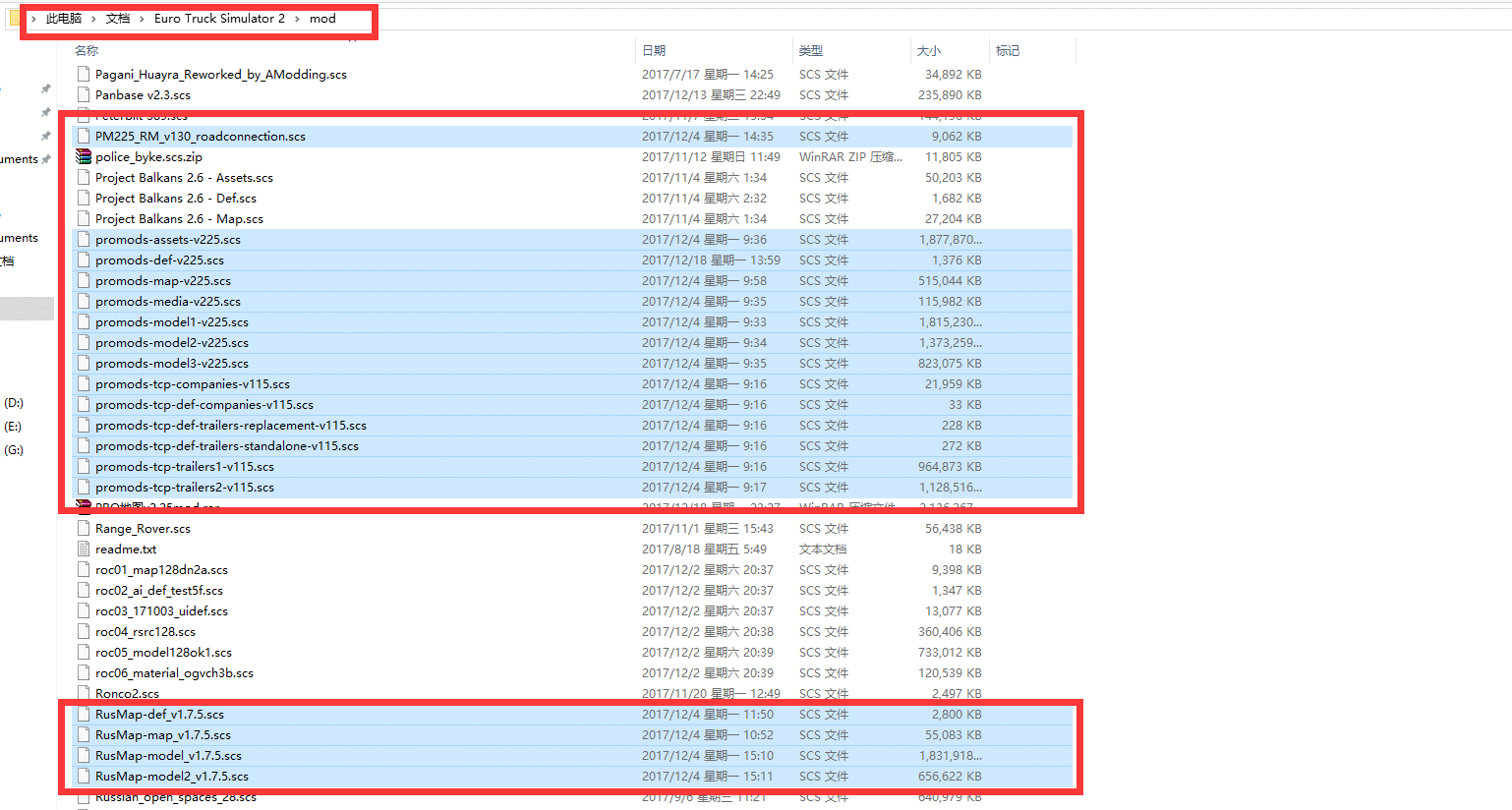Expand the chevron after 文档 in the breadcrumb
The height and width of the screenshot is (810, 1512).
click(x=142, y=19)
